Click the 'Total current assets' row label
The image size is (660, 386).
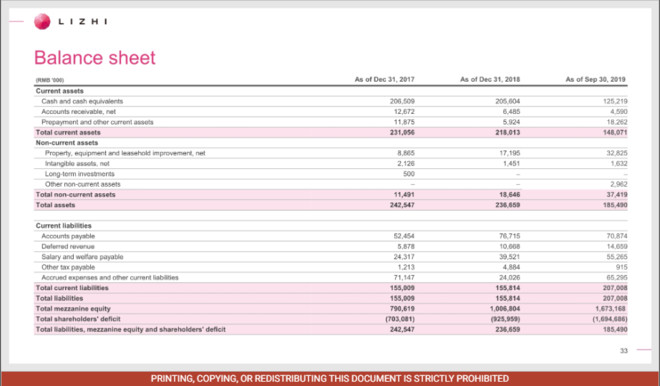coord(68,133)
